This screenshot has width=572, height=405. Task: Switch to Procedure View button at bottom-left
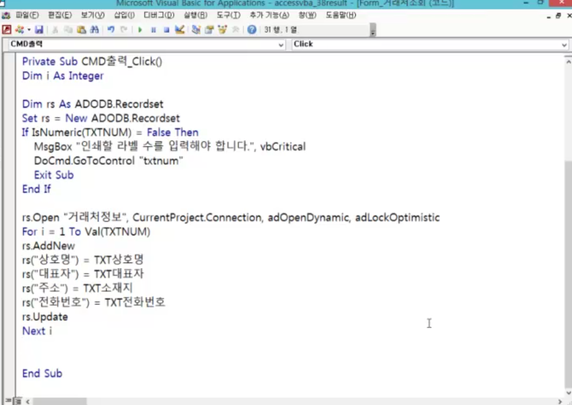click(8, 401)
